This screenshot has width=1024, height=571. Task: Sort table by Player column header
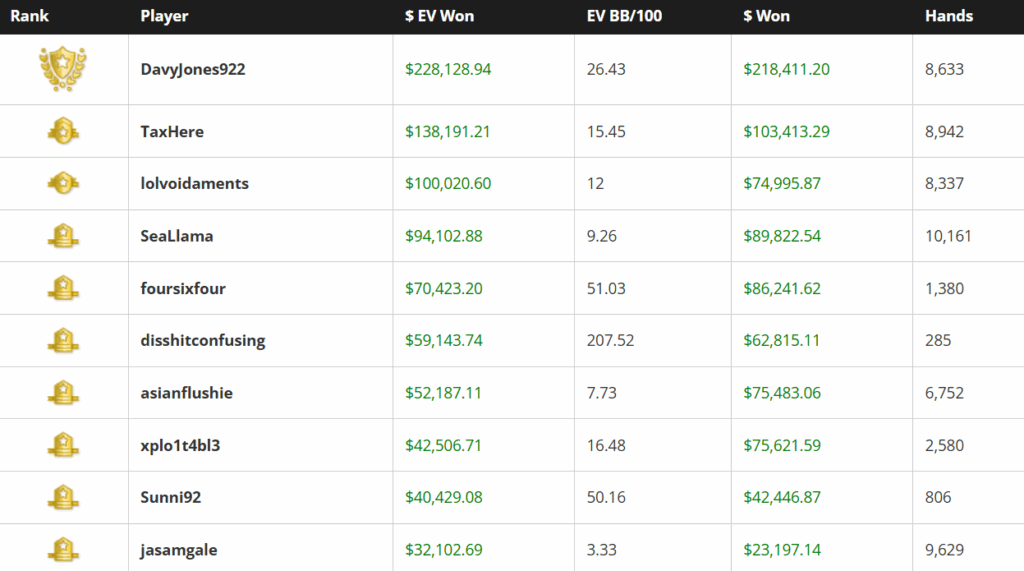coord(164,16)
